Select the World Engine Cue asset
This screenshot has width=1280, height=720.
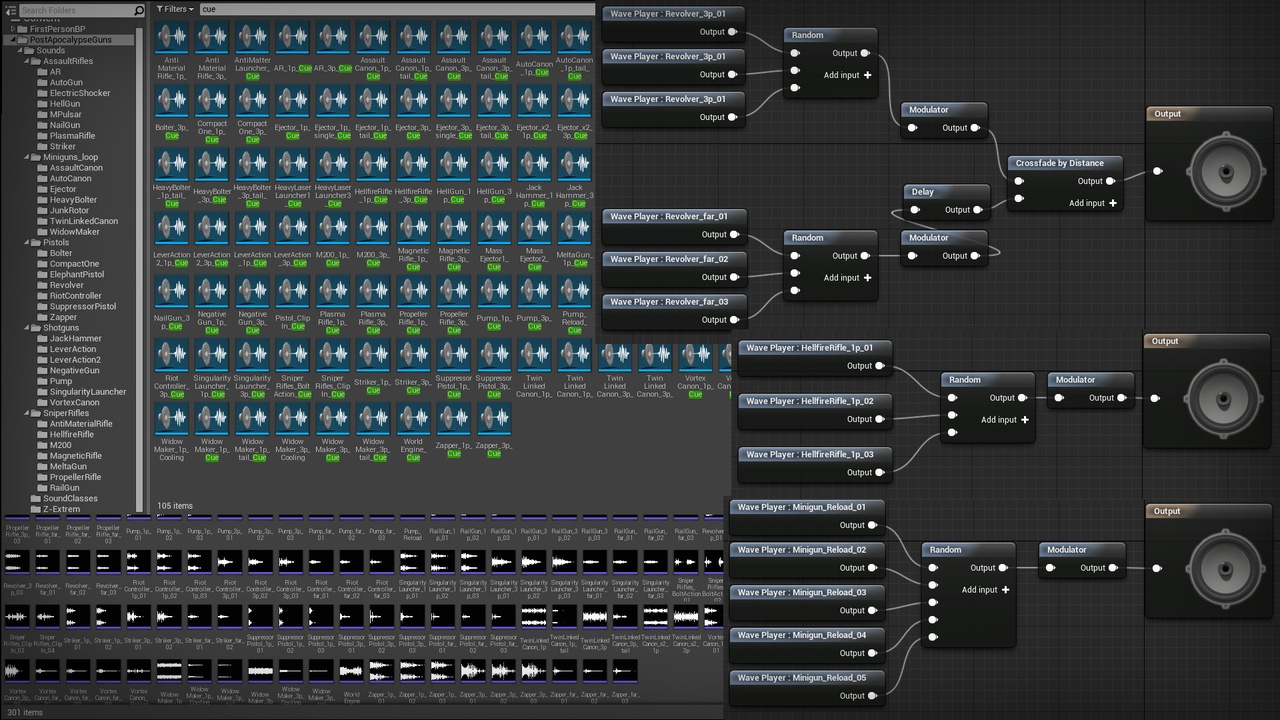pos(413,431)
